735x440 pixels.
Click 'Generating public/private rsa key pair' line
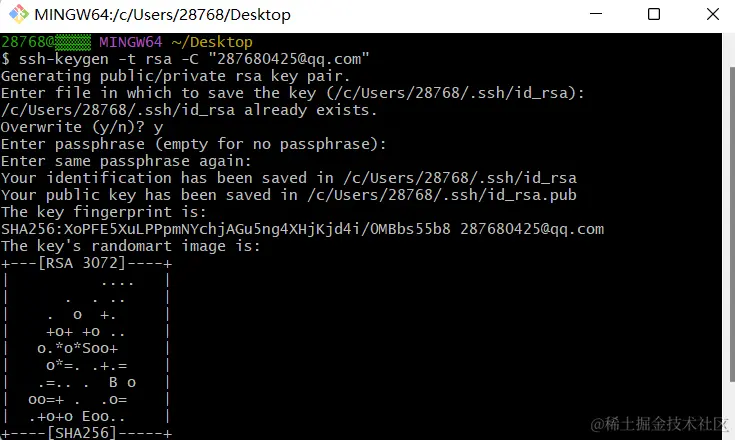coord(175,76)
